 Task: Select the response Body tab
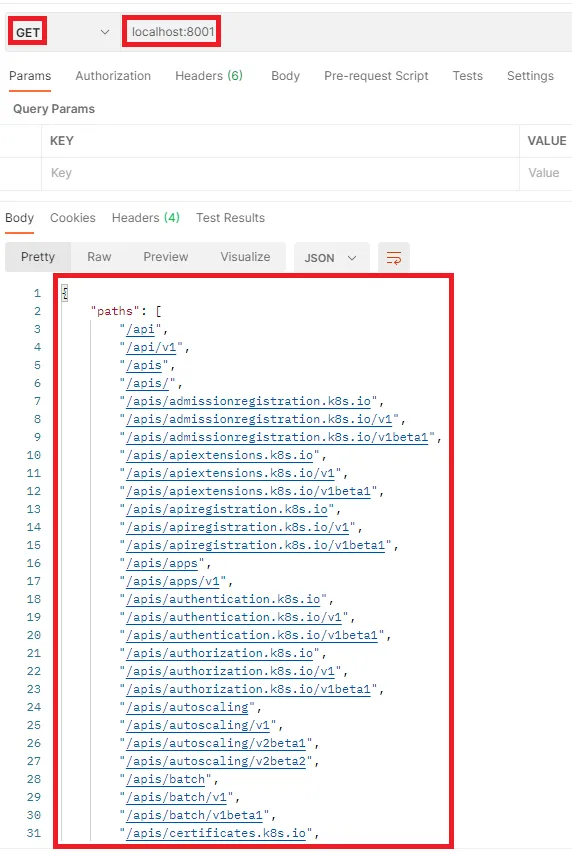20,218
